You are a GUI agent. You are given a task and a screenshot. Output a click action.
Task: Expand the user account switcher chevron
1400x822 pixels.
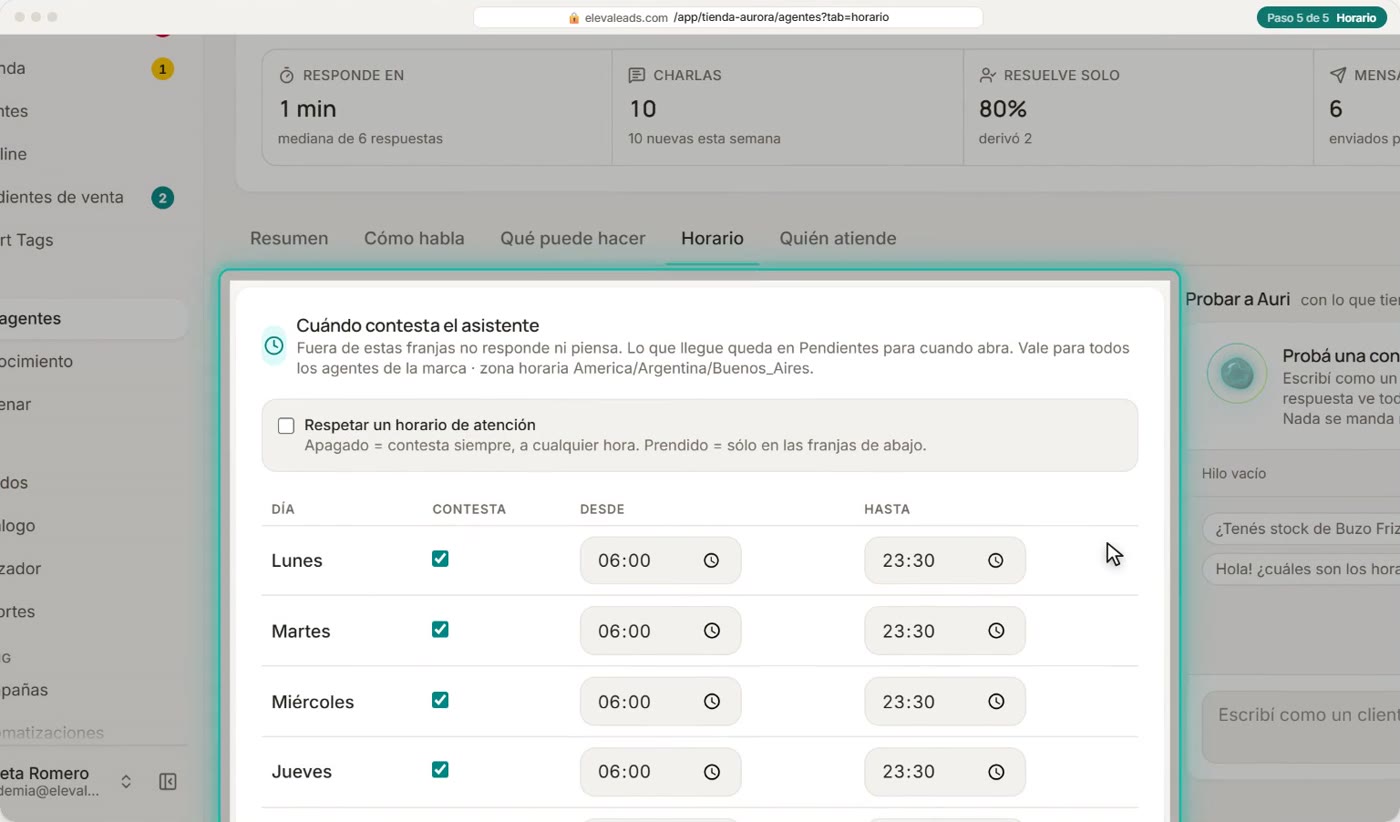tap(126, 782)
